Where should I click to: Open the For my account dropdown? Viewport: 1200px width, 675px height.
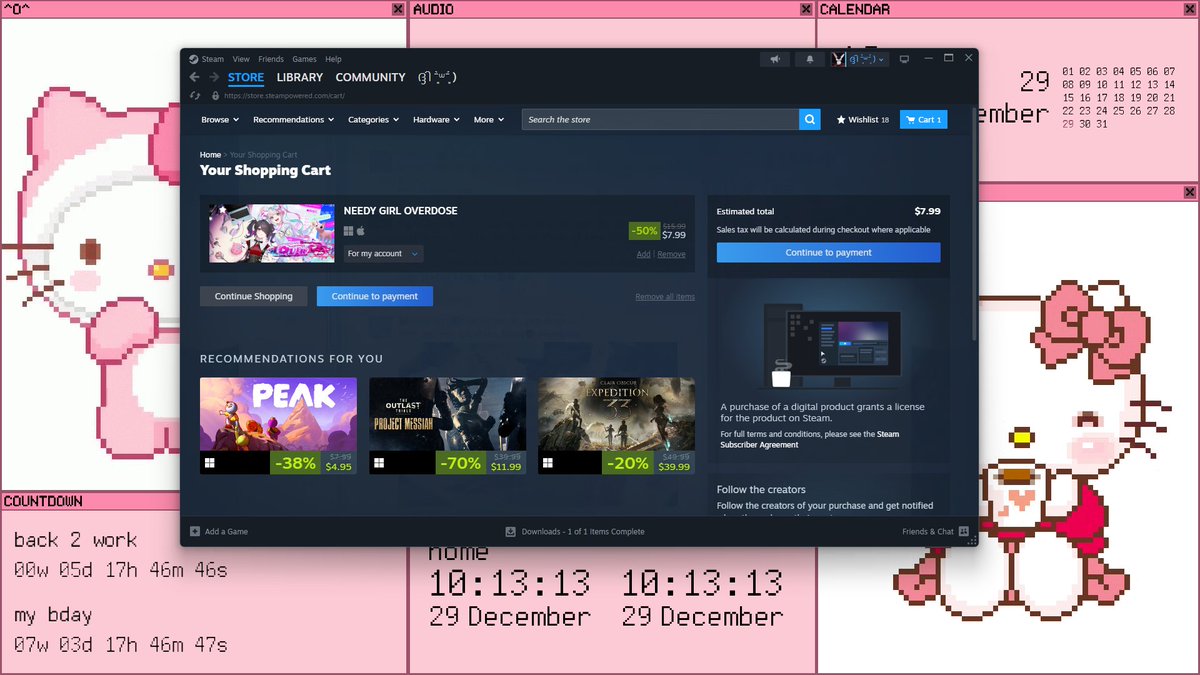tap(383, 254)
